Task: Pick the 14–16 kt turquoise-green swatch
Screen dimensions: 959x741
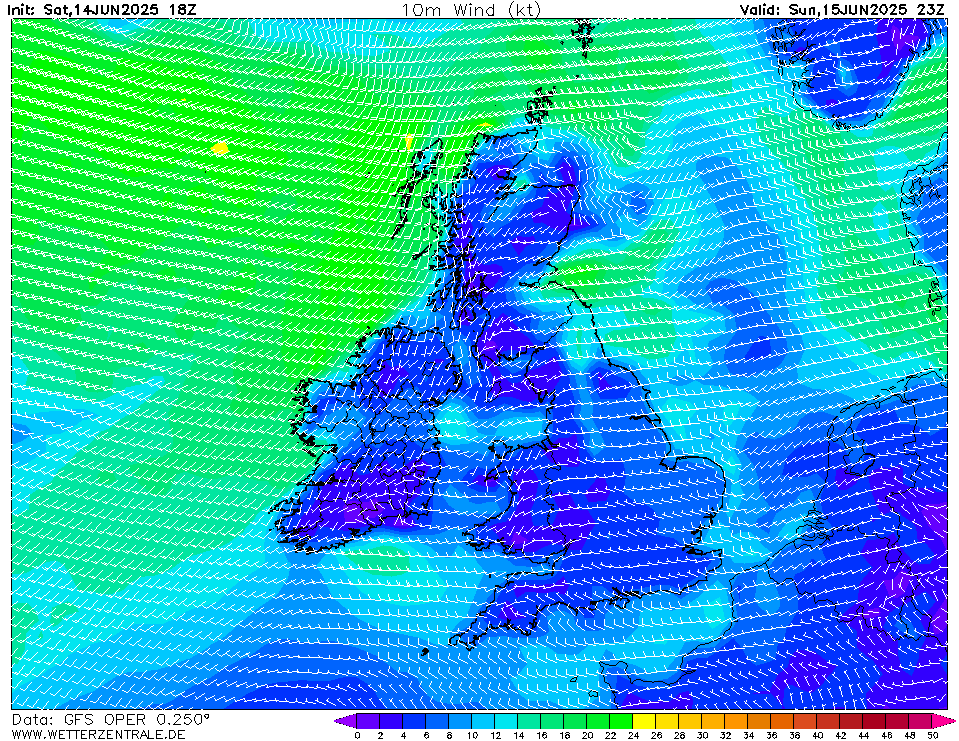Action: pyautogui.click(x=529, y=721)
